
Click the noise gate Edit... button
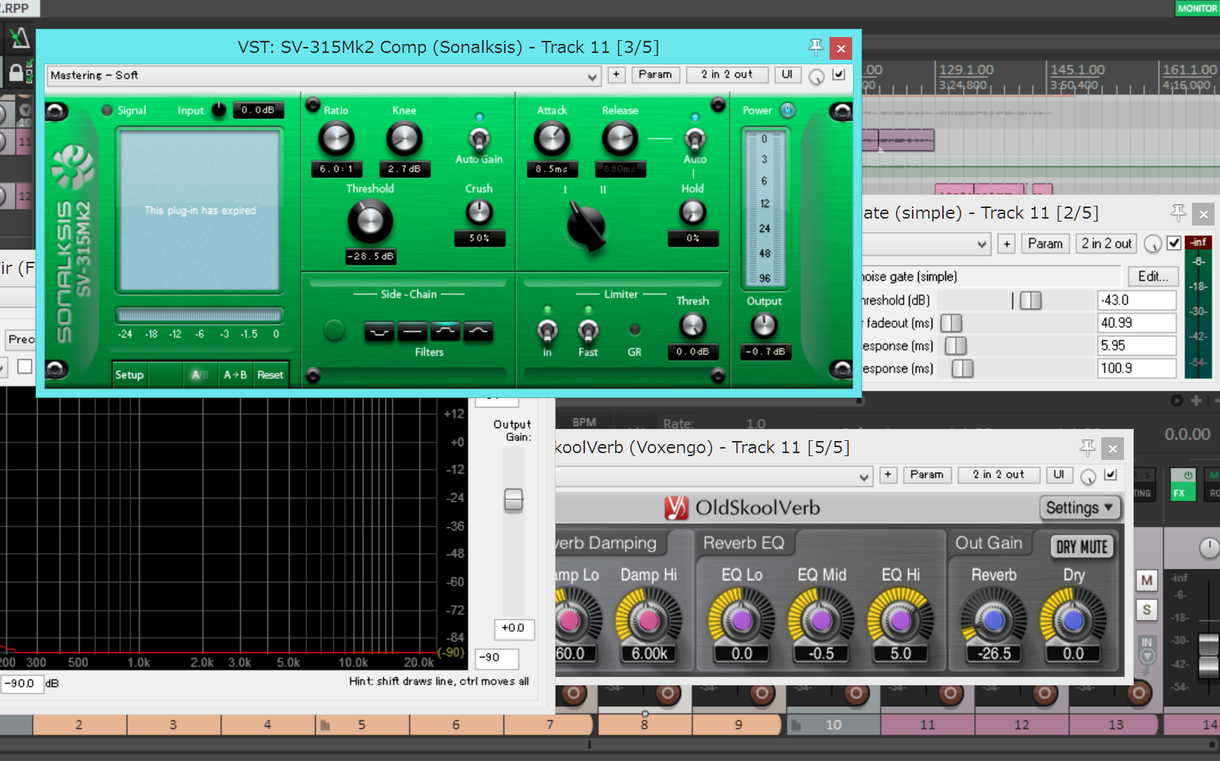[x=1153, y=277]
